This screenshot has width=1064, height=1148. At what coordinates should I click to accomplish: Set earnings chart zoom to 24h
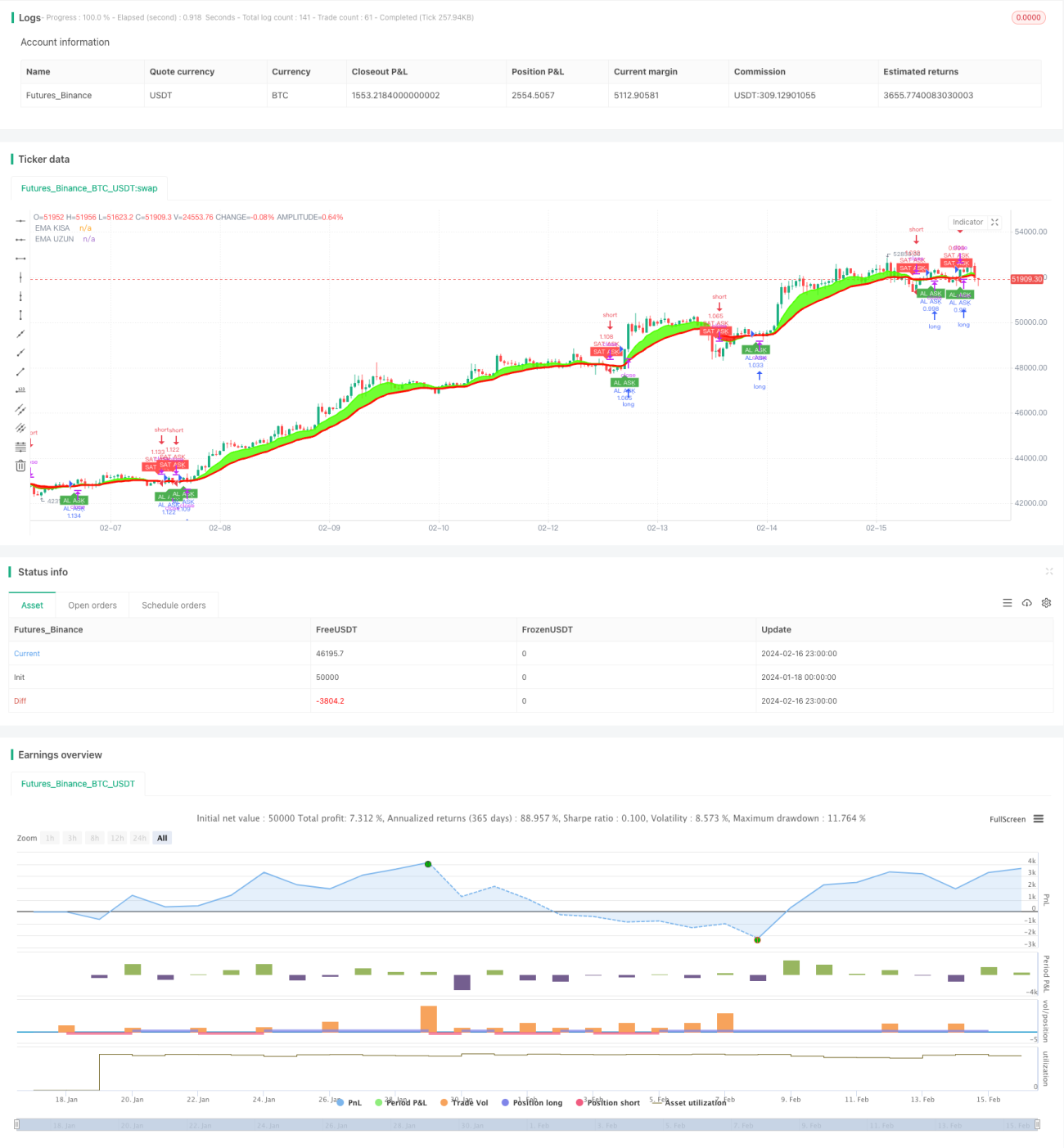coord(140,838)
